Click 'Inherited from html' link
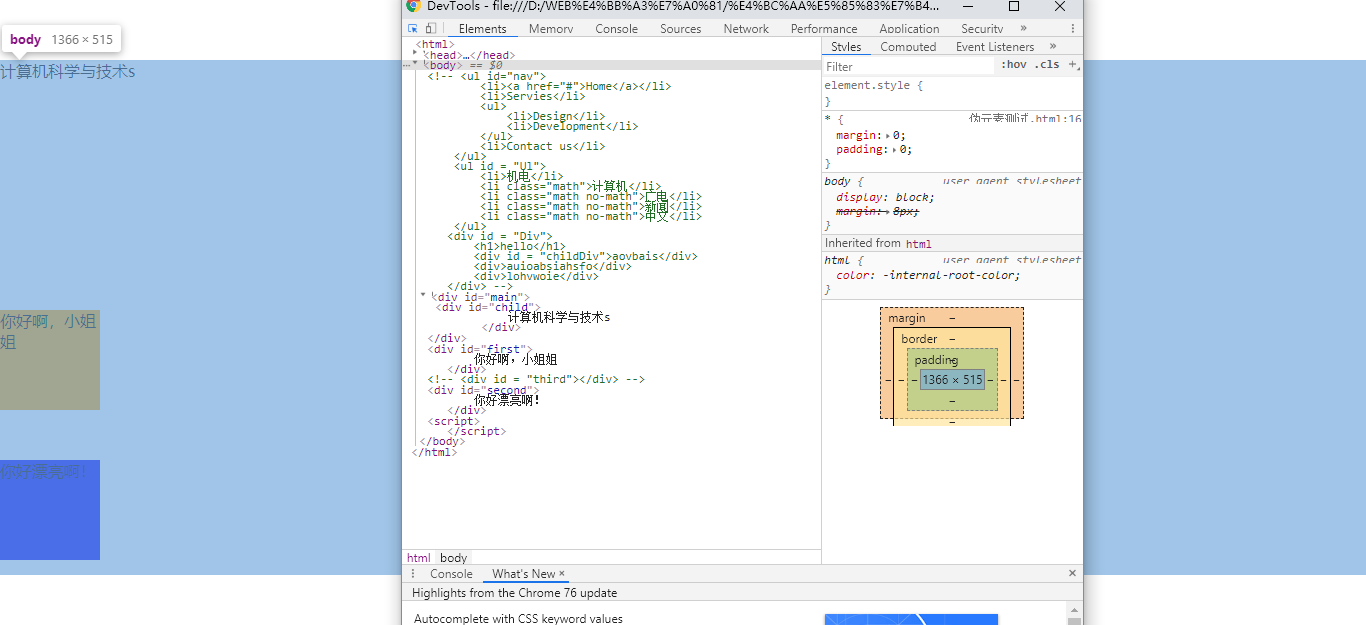Image resolution: width=1366 pixels, height=625 pixels. coord(918,243)
